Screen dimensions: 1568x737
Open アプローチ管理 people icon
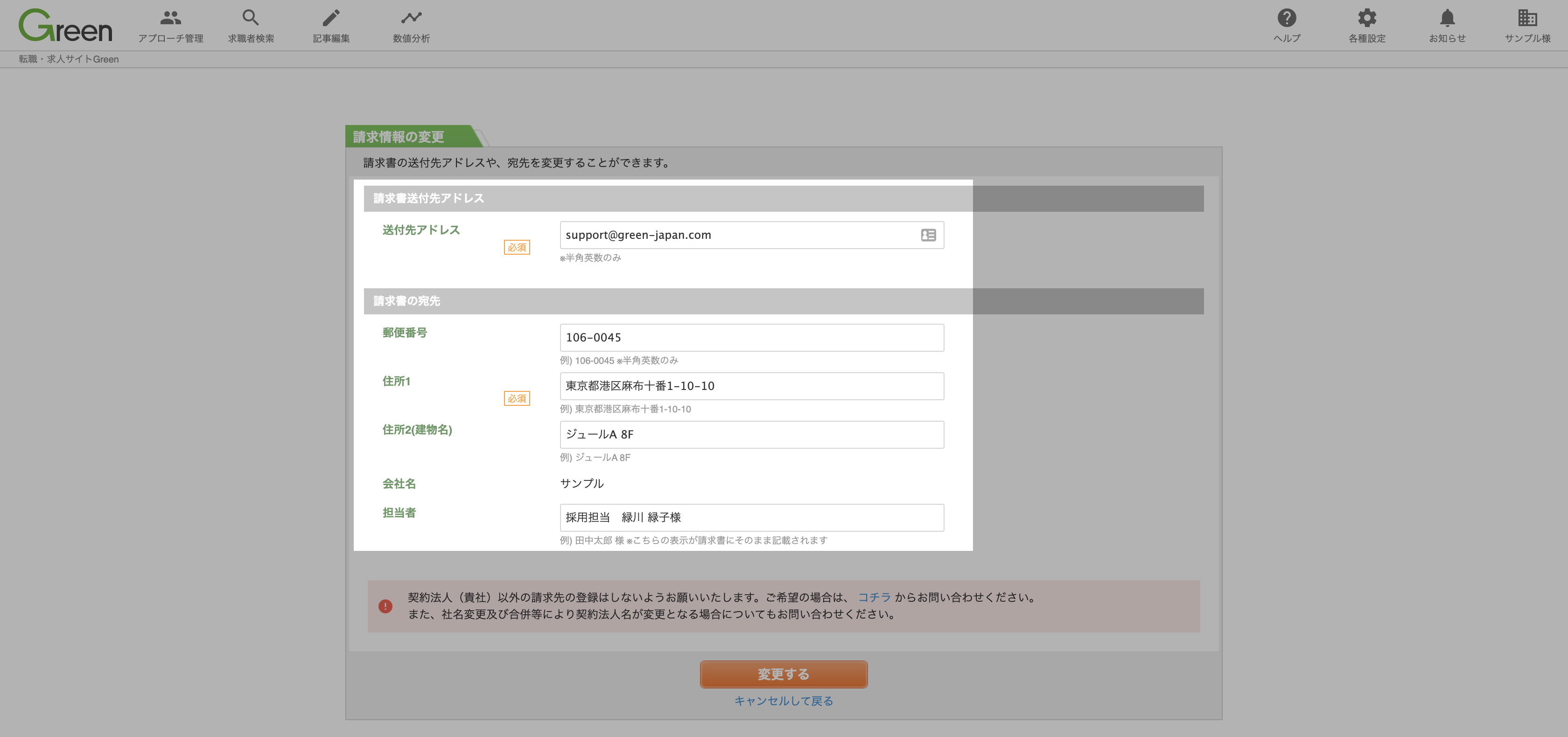tap(170, 18)
